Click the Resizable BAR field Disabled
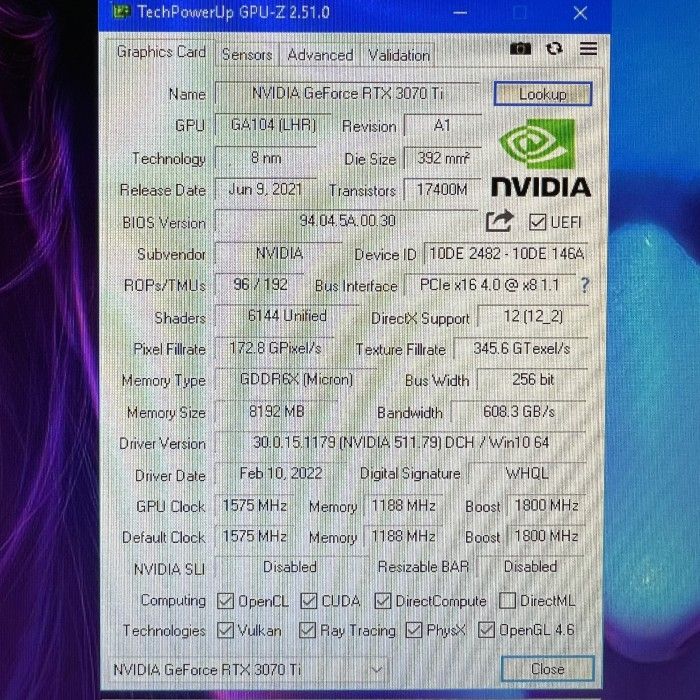This screenshot has width=700, height=700. point(530,567)
